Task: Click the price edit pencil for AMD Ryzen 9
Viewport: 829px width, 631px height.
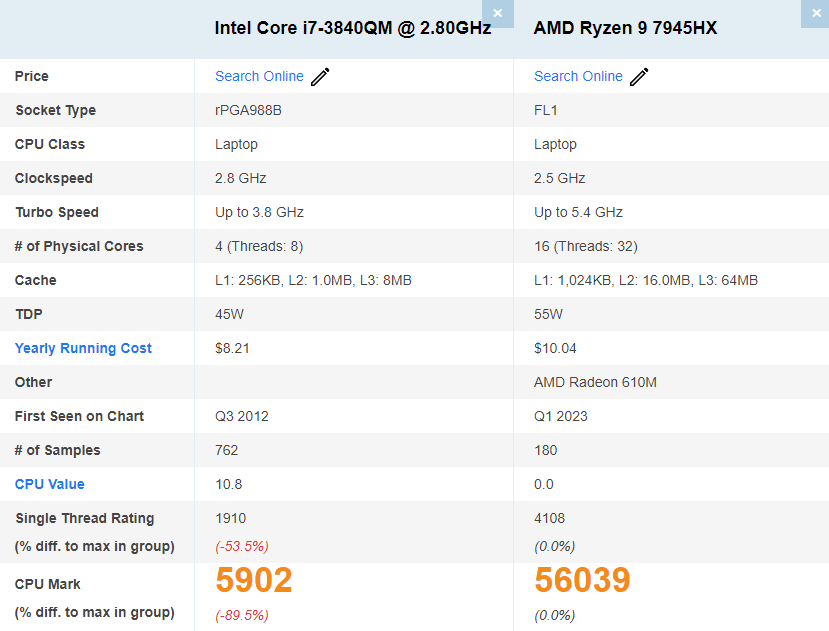Action: pos(639,77)
